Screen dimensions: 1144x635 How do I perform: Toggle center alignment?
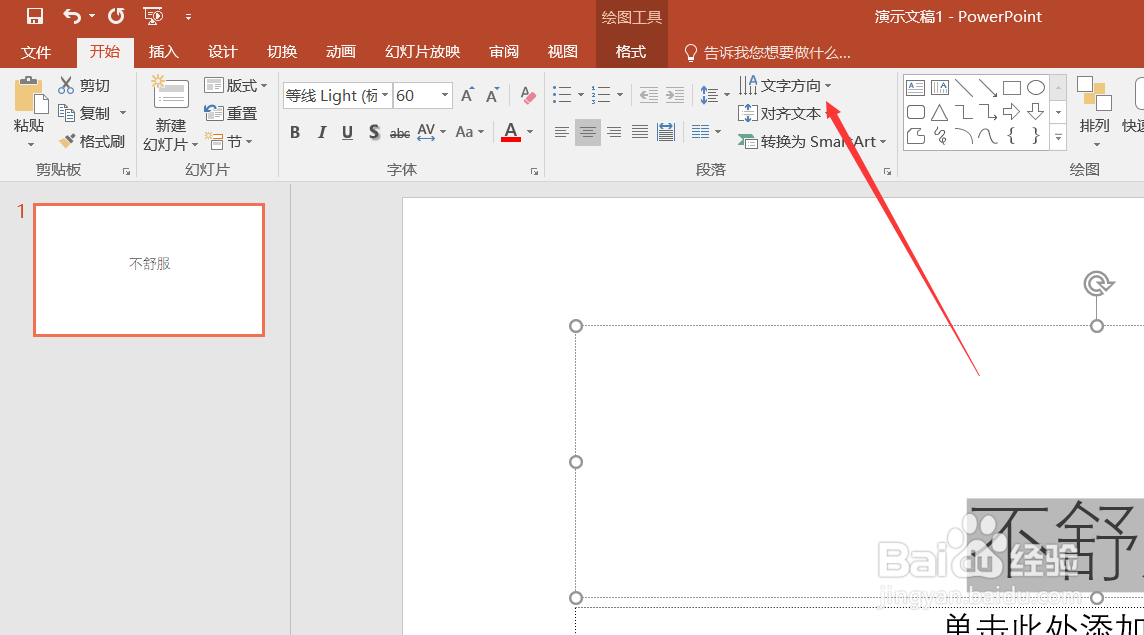click(587, 132)
